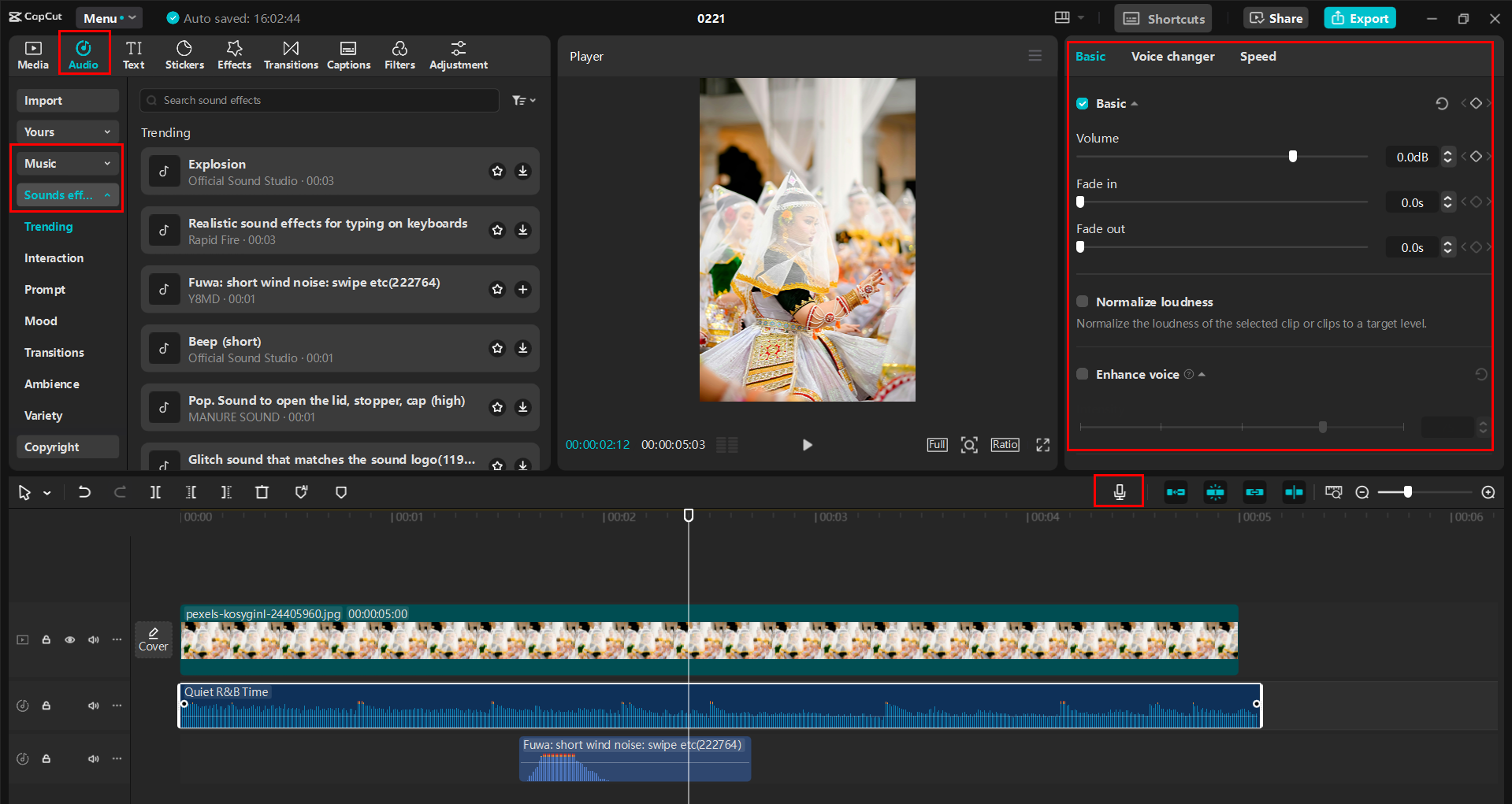Viewport: 1512px width, 804px height.
Task: Add Fuwa wind noise via the plus icon
Action: point(522,289)
